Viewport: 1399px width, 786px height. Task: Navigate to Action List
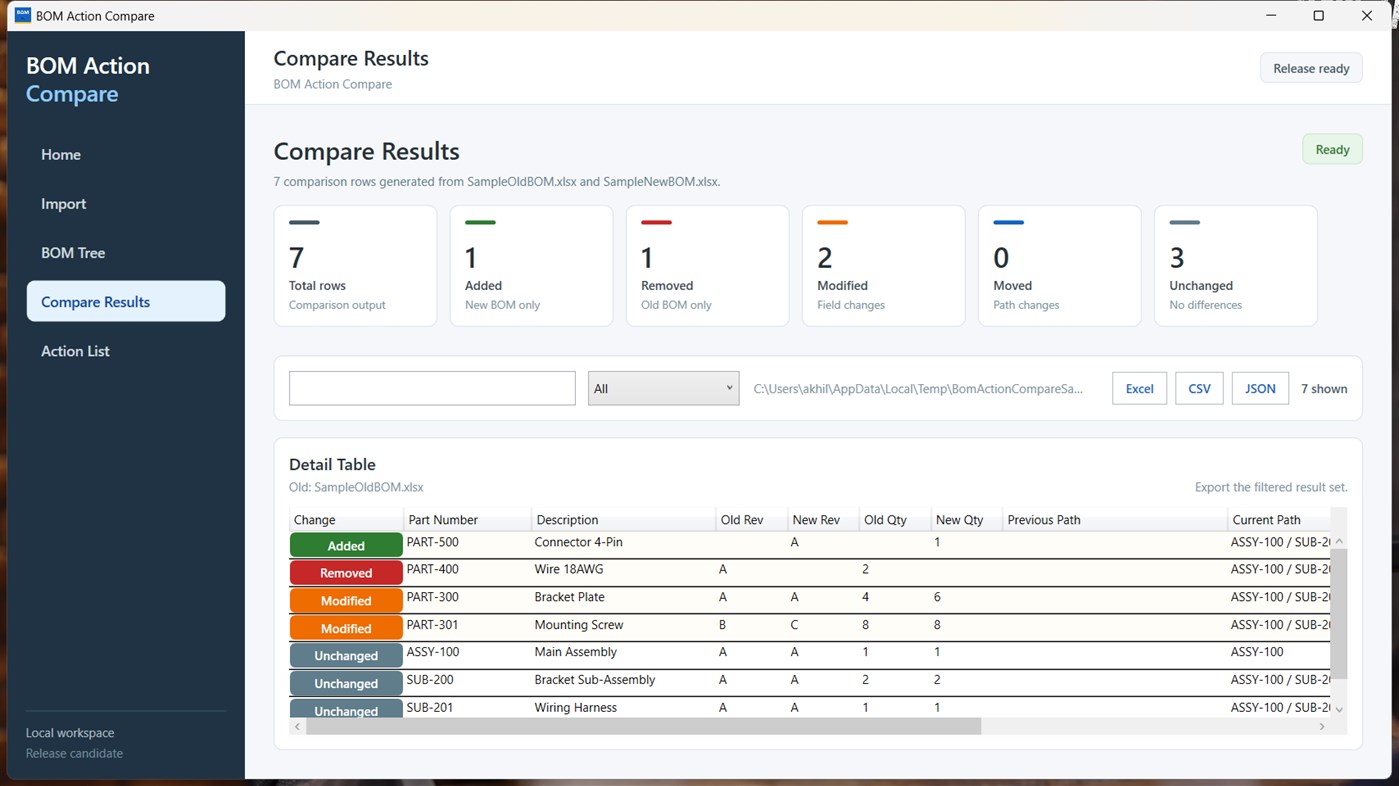coord(126,351)
